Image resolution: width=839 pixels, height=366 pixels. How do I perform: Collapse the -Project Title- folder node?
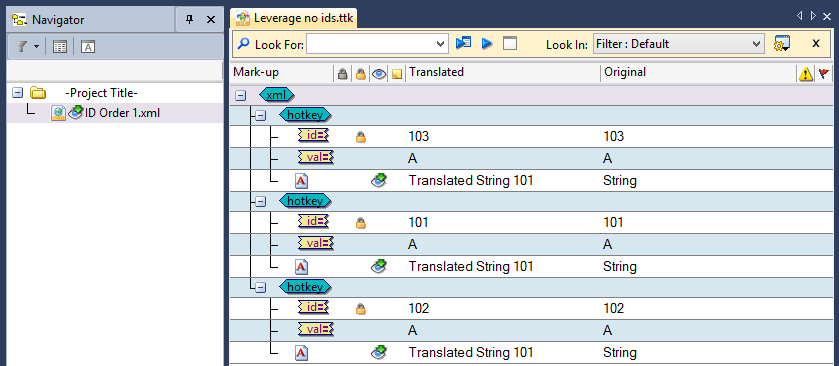18,93
